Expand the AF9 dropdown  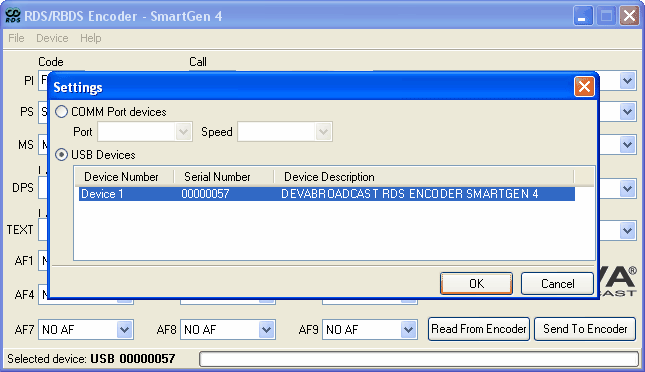tap(408, 330)
